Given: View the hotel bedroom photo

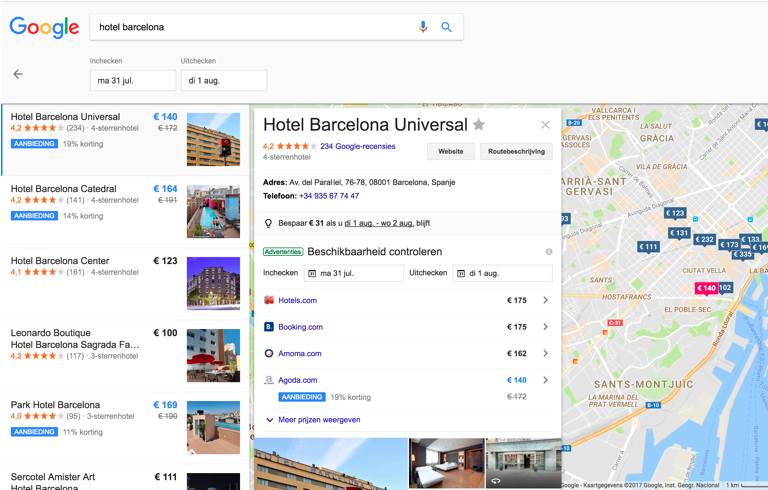Looking at the screenshot, I should 446,463.
